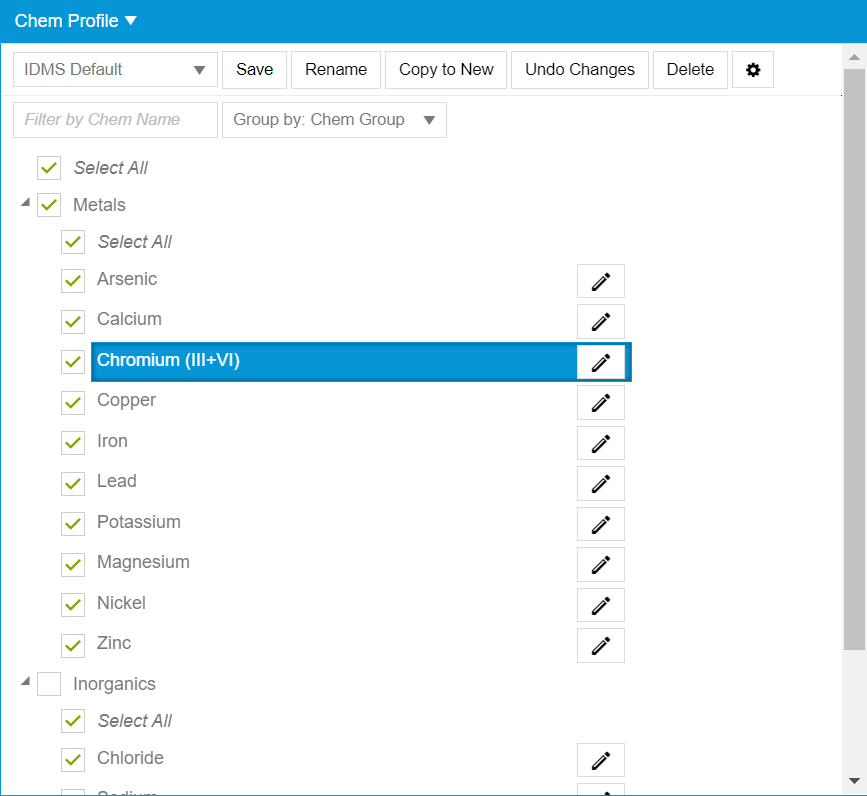The image size is (867, 796).
Task: Edit the selected Chromium (III+VI) entry
Action: pyautogui.click(x=600, y=362)
